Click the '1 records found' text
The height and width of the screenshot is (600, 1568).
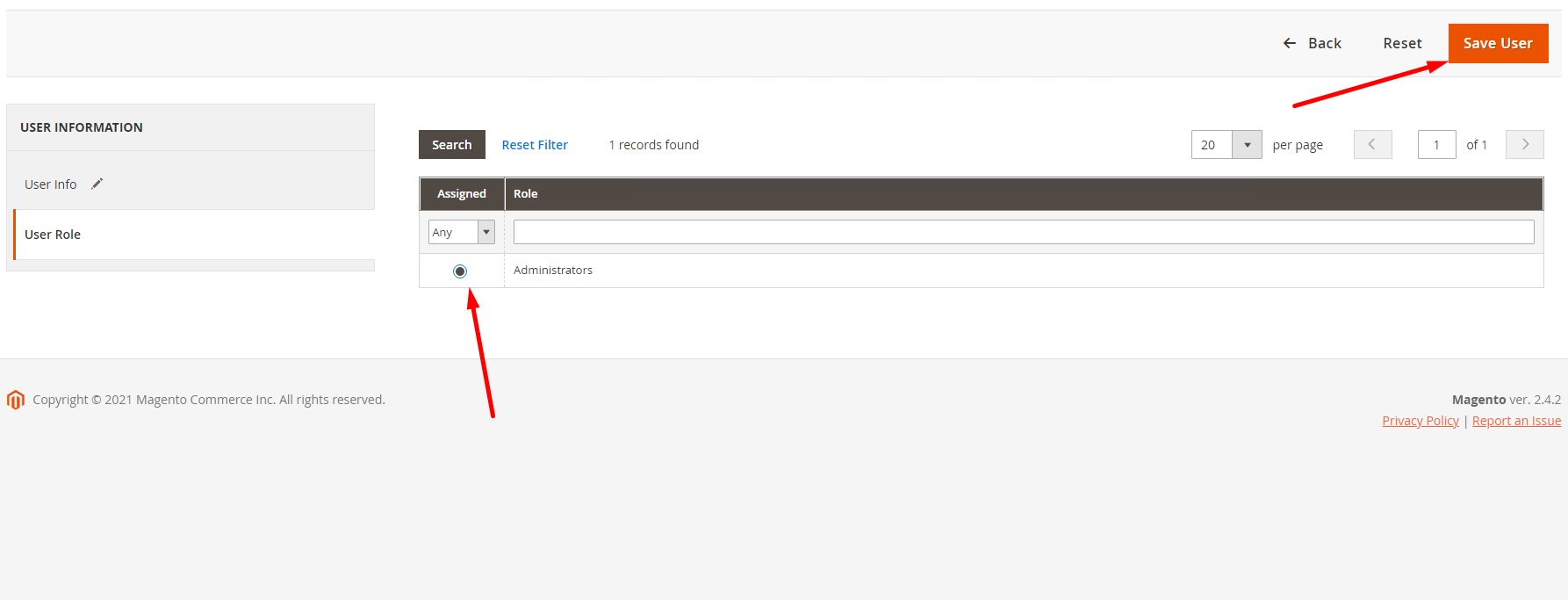coord(654,145)
